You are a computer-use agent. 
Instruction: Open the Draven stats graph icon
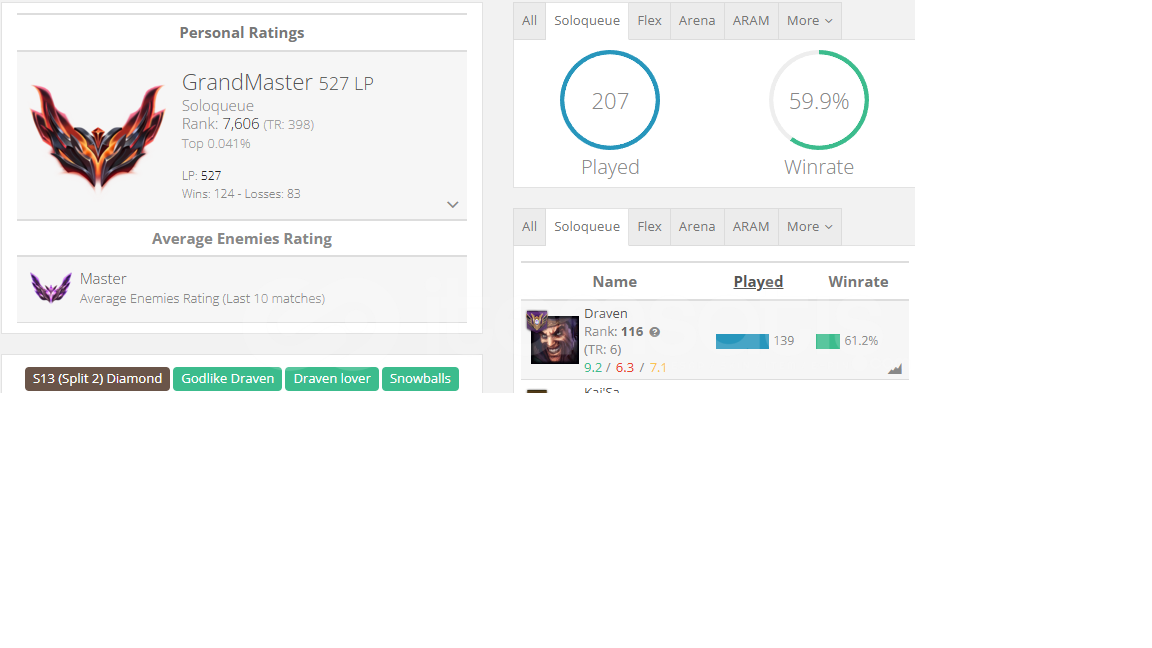(x=894, y=369)
